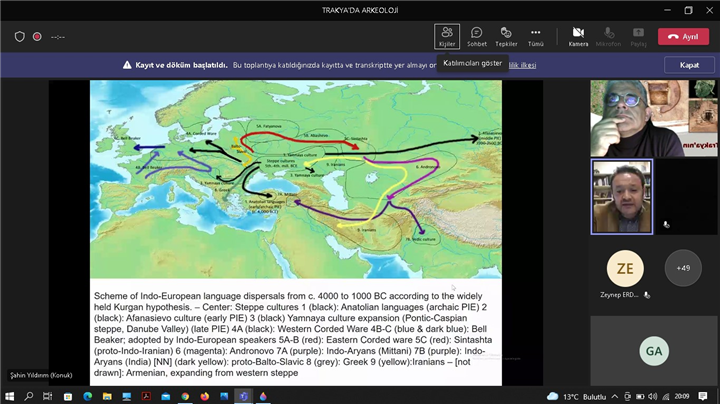
Task: Open the Tepkiler reactions menu
Action: (506, 37)
